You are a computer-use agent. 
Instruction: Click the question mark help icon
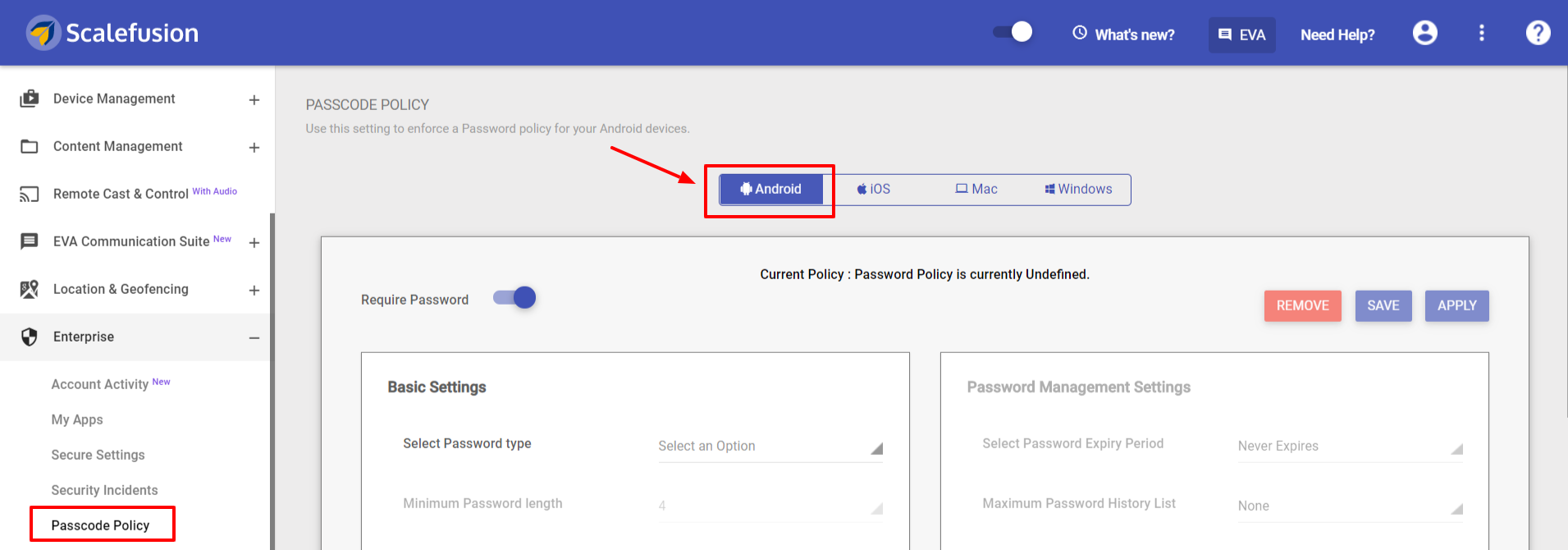point(1538,33)
